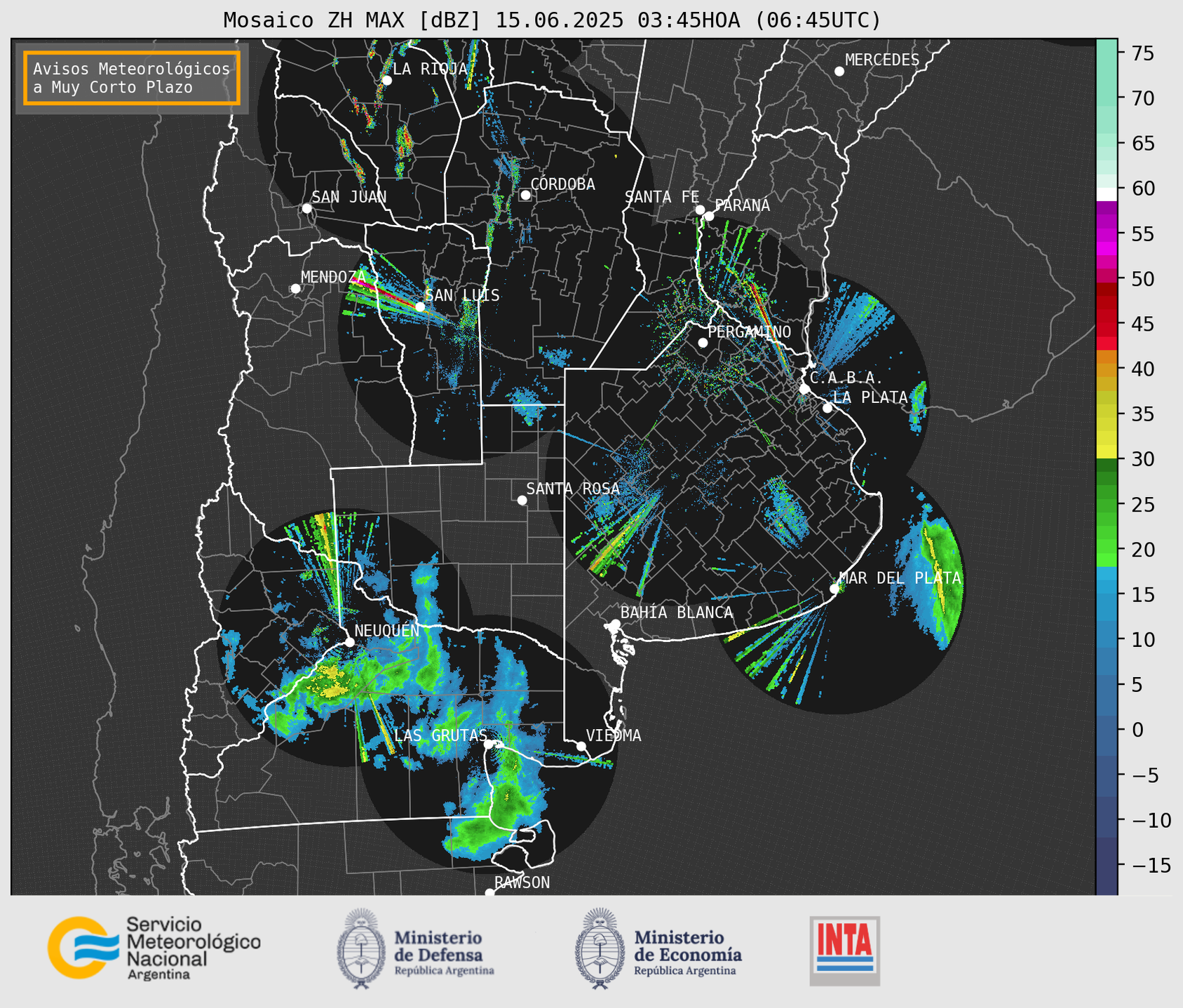Viewport: 1183px width, 1008px height.
Task: Click the colorbar label 50
Action: [x=1142, y=279]
